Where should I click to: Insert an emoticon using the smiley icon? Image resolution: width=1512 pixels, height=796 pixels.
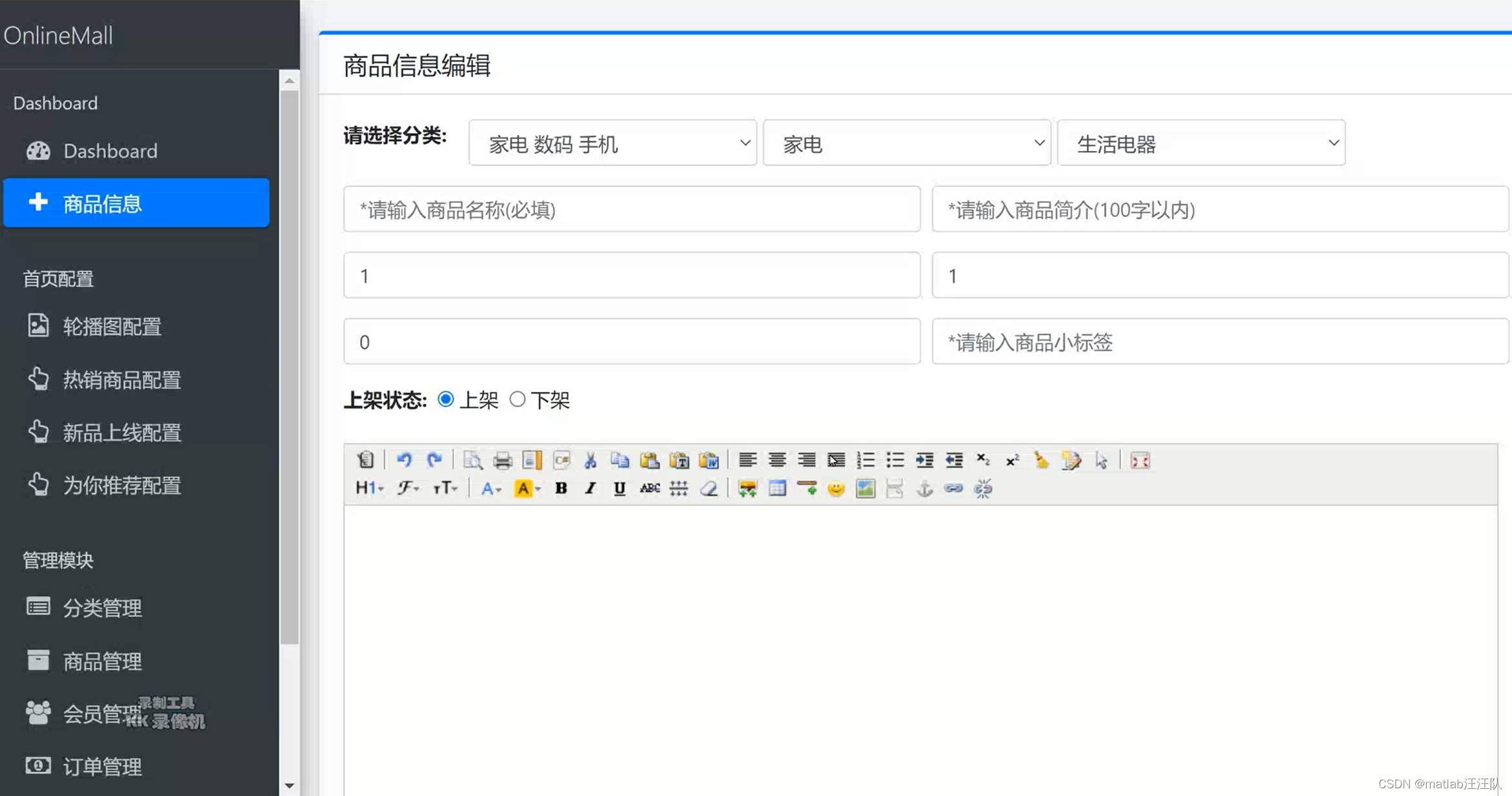836,489
